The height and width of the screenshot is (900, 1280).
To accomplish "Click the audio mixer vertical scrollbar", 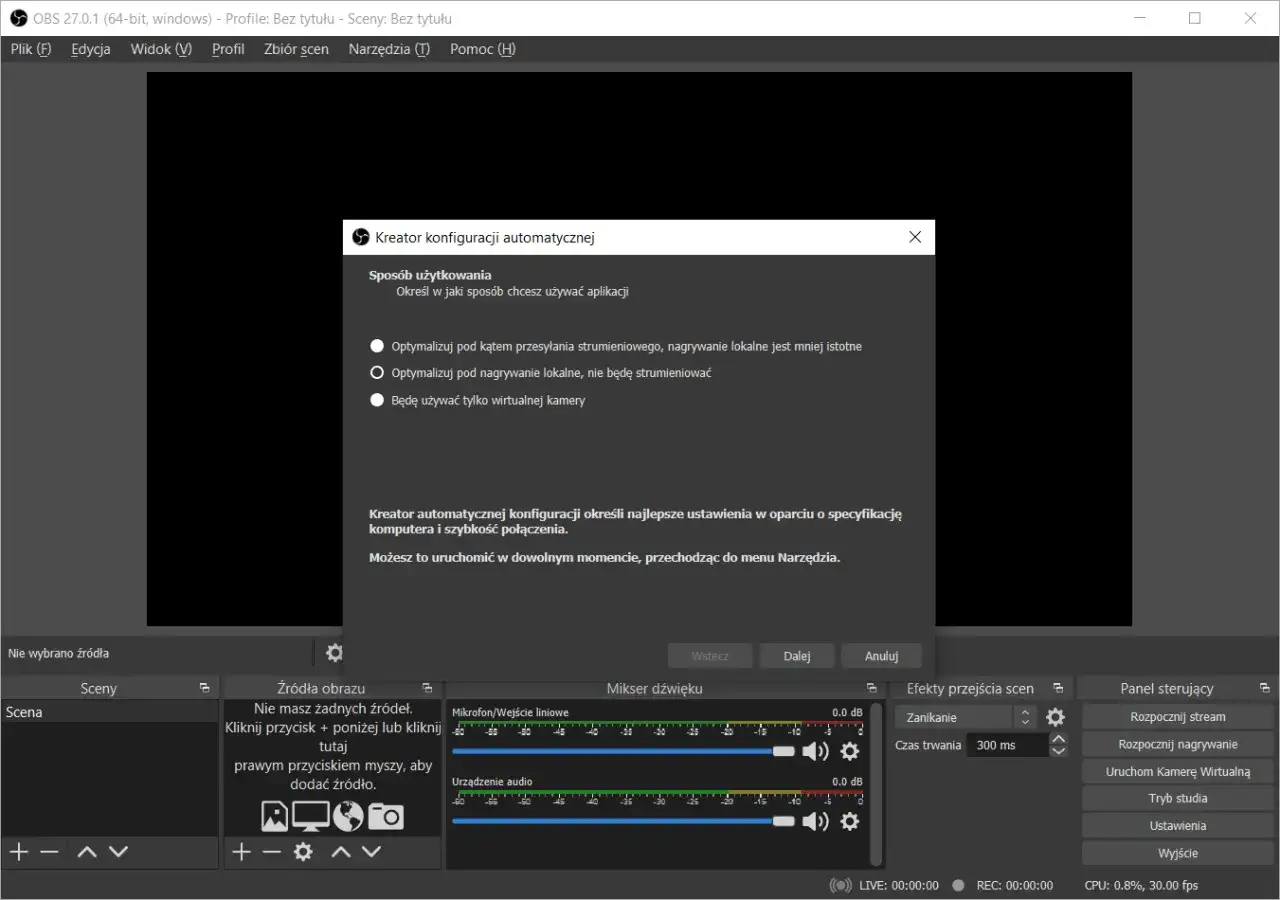I will (x=877, y=782).
